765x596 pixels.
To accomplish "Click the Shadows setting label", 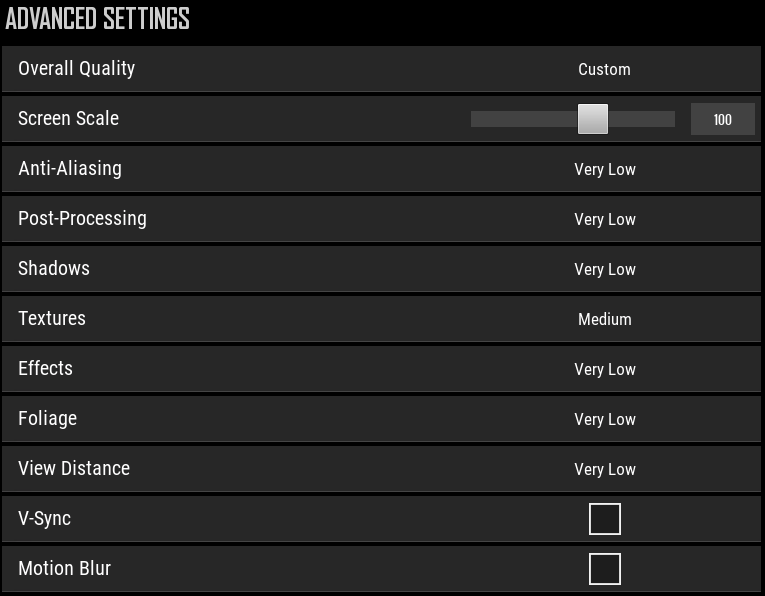I will click(x=54, y=268).
